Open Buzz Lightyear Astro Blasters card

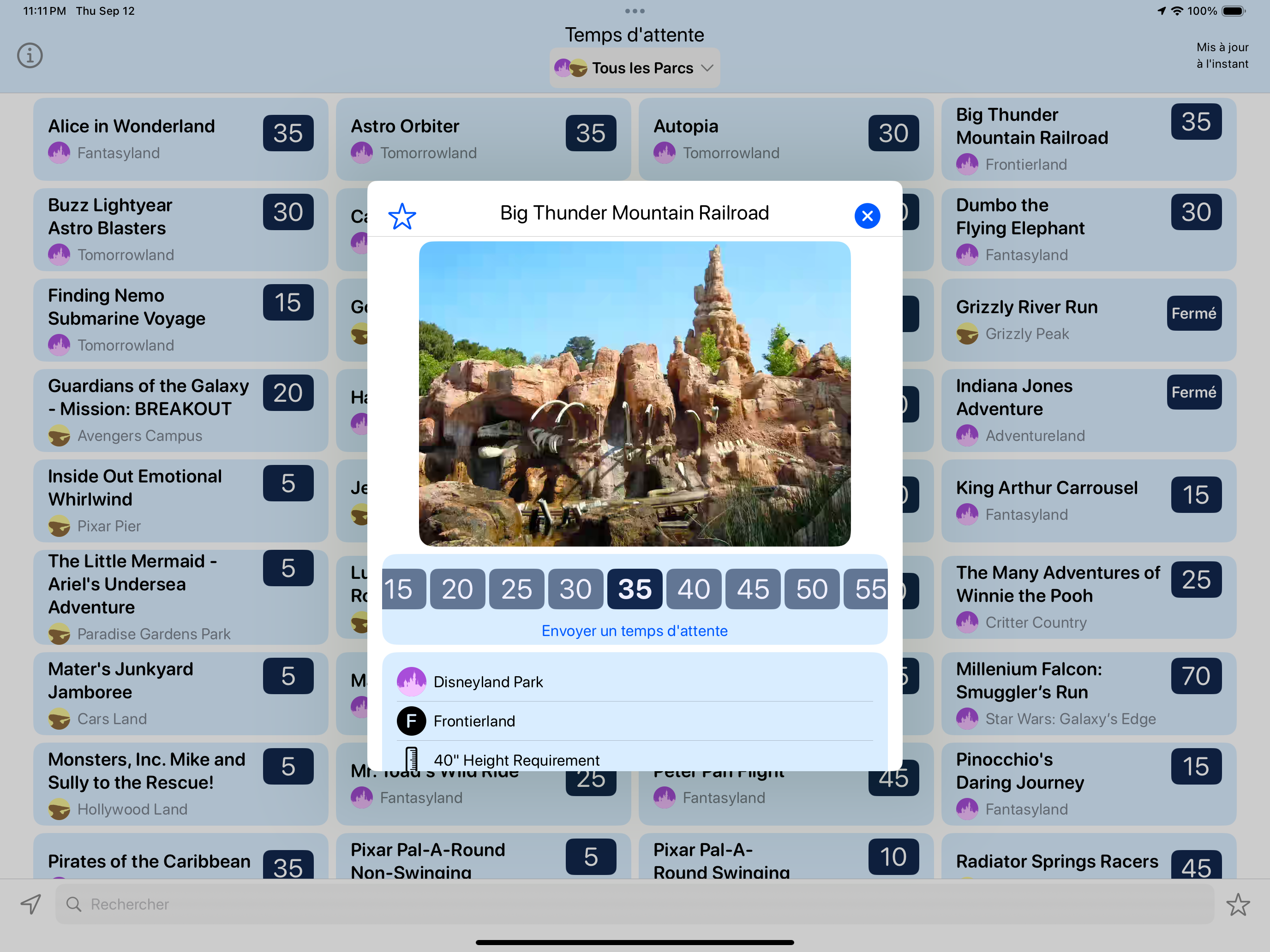pos(180,230)
